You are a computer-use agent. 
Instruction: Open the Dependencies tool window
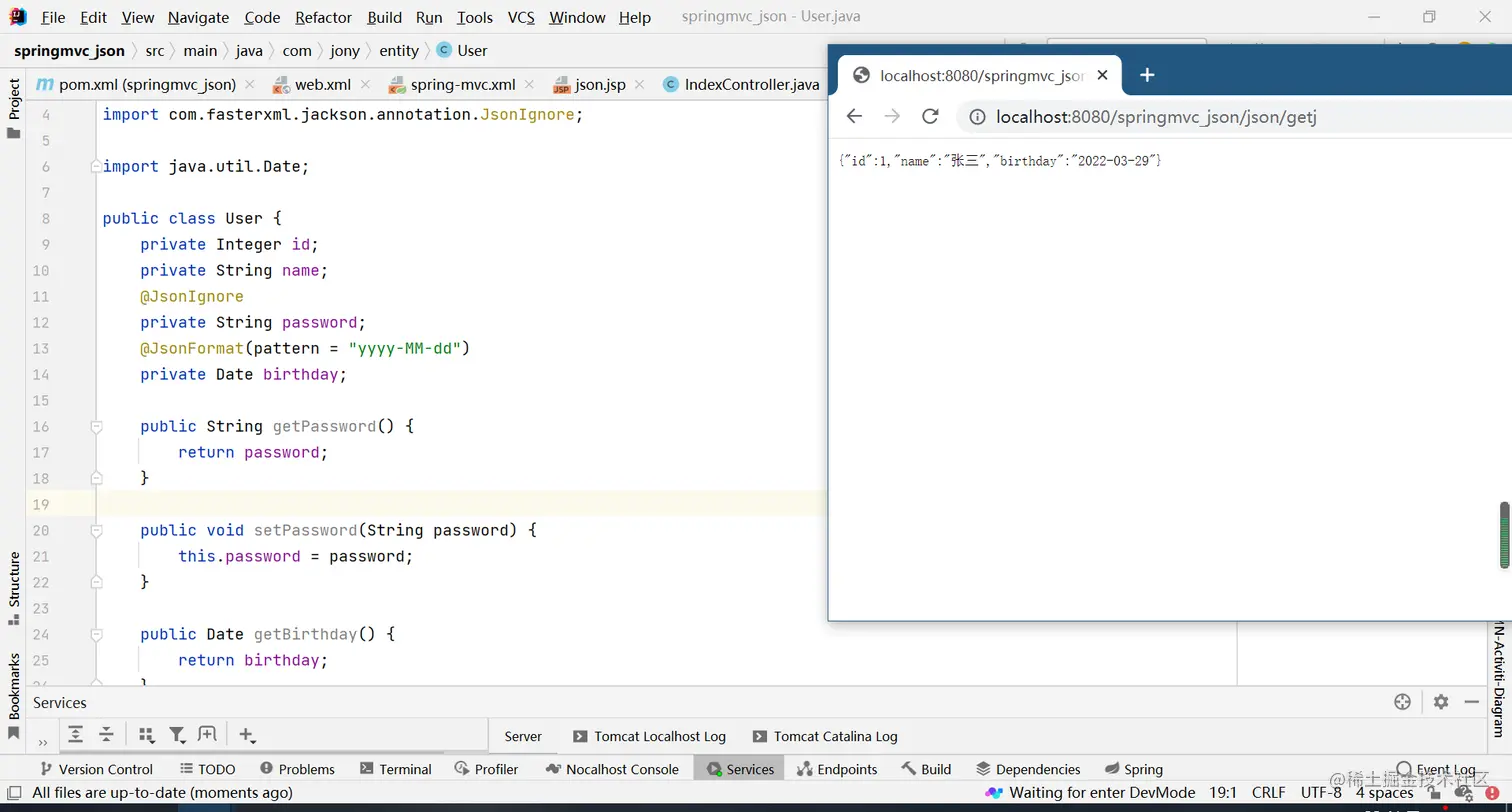click(x=1028, y=769)
